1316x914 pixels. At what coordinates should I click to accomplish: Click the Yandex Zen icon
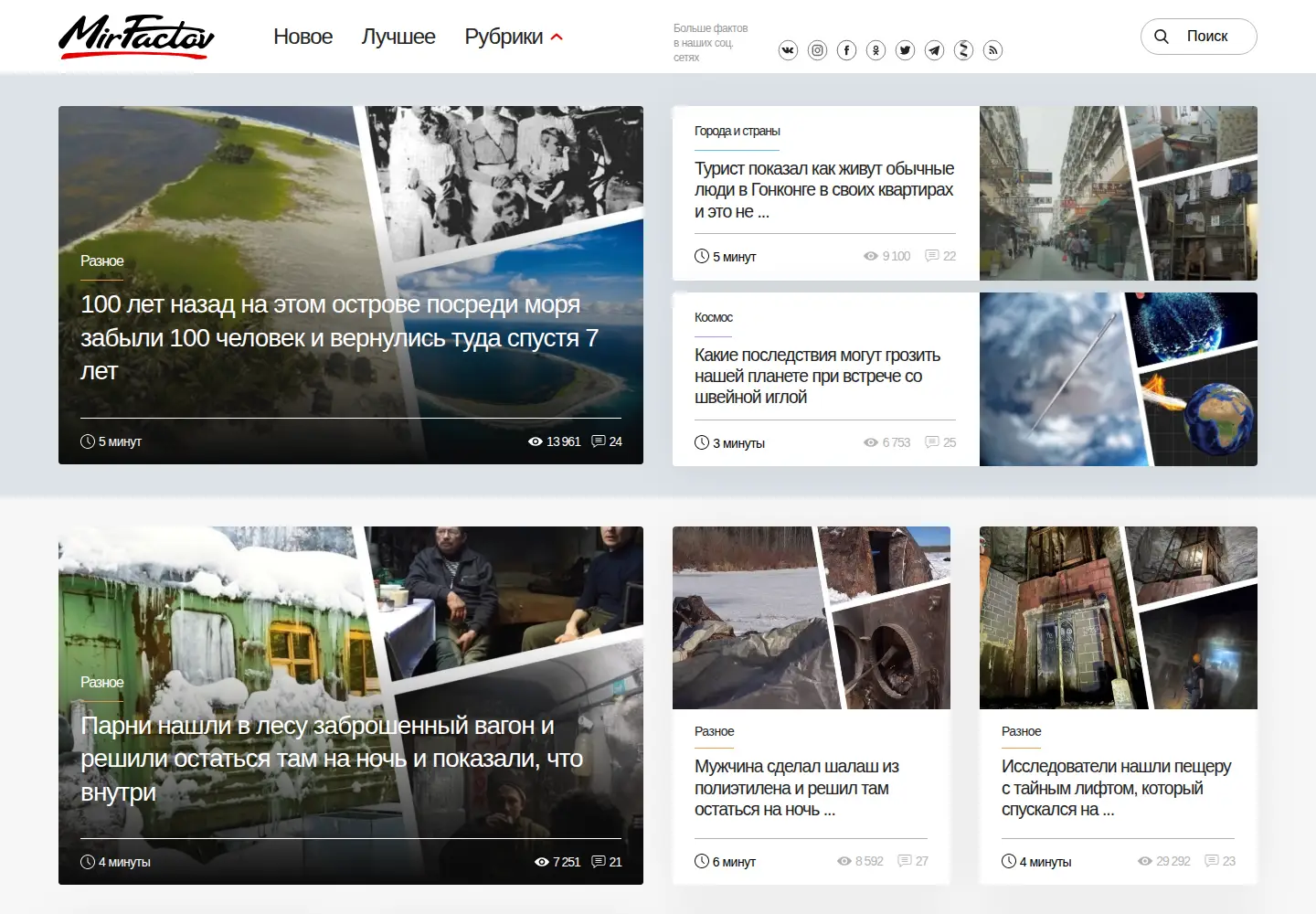[x=963, y=50]
